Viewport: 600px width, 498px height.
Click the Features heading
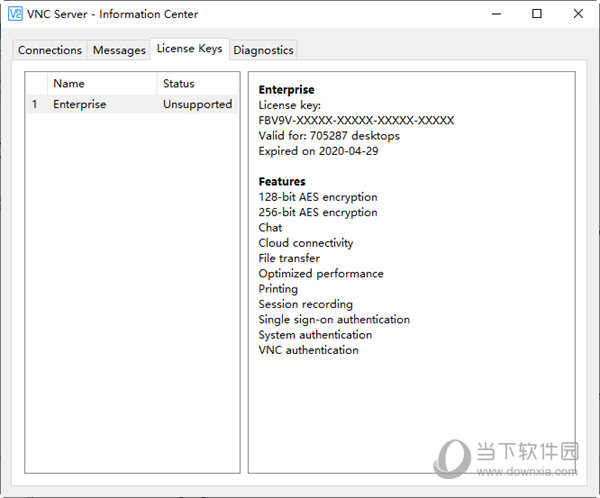[282, 181]
